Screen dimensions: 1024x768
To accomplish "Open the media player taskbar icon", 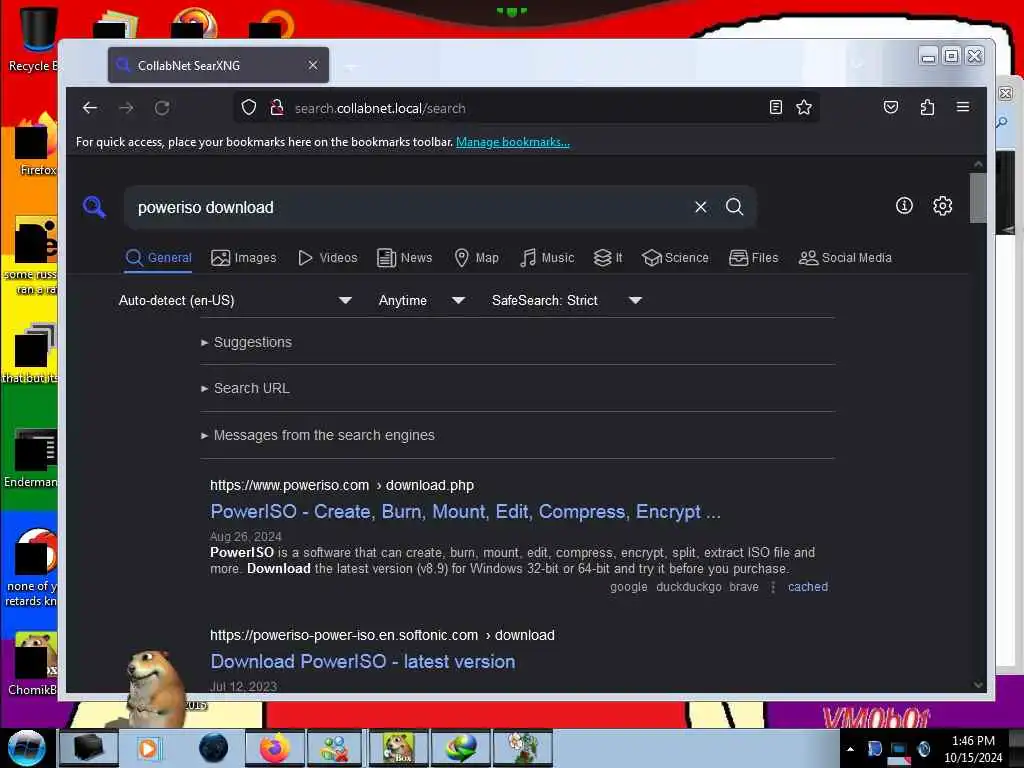I will [x=148, y=748].
